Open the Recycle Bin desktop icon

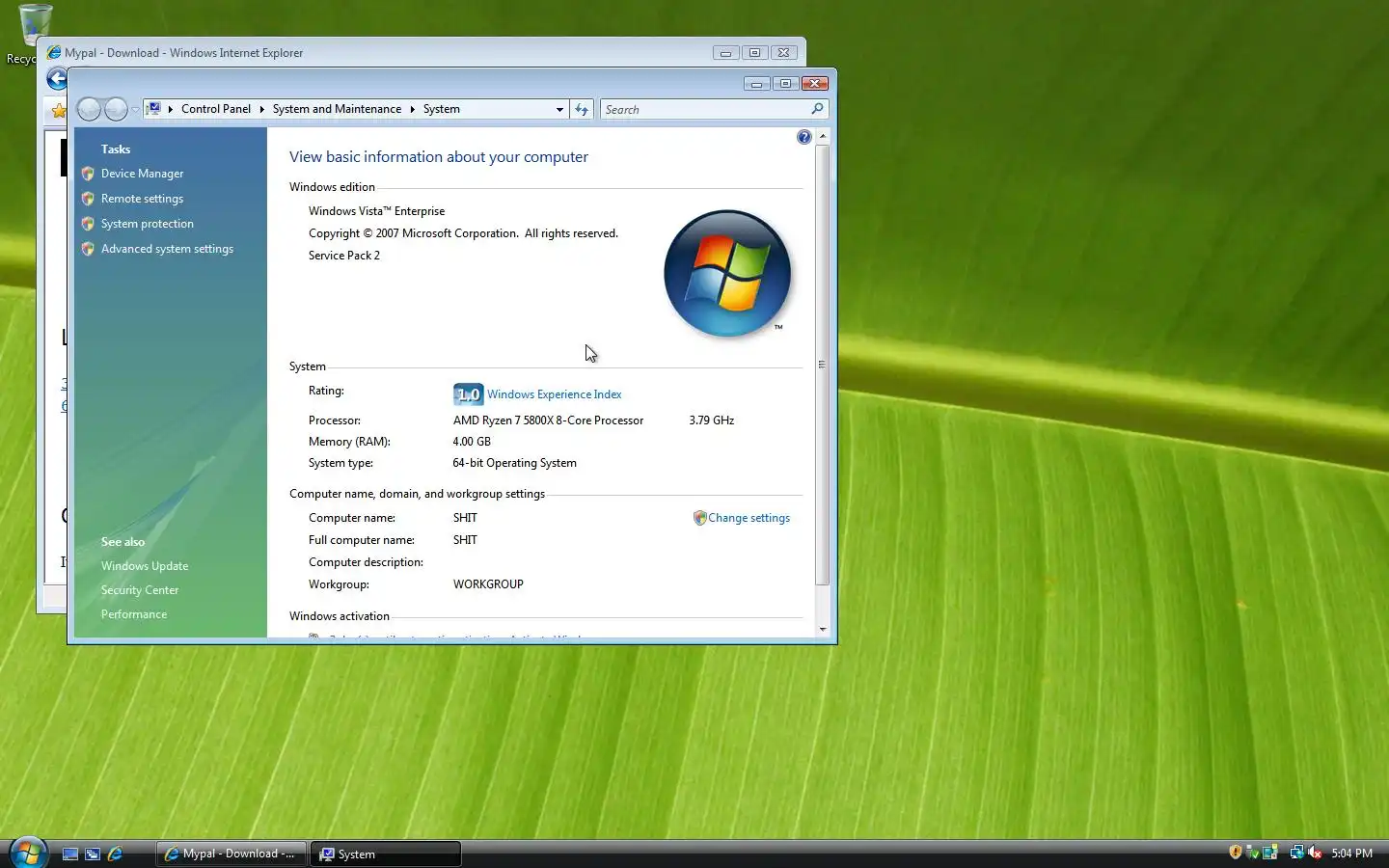pos(34,34)
